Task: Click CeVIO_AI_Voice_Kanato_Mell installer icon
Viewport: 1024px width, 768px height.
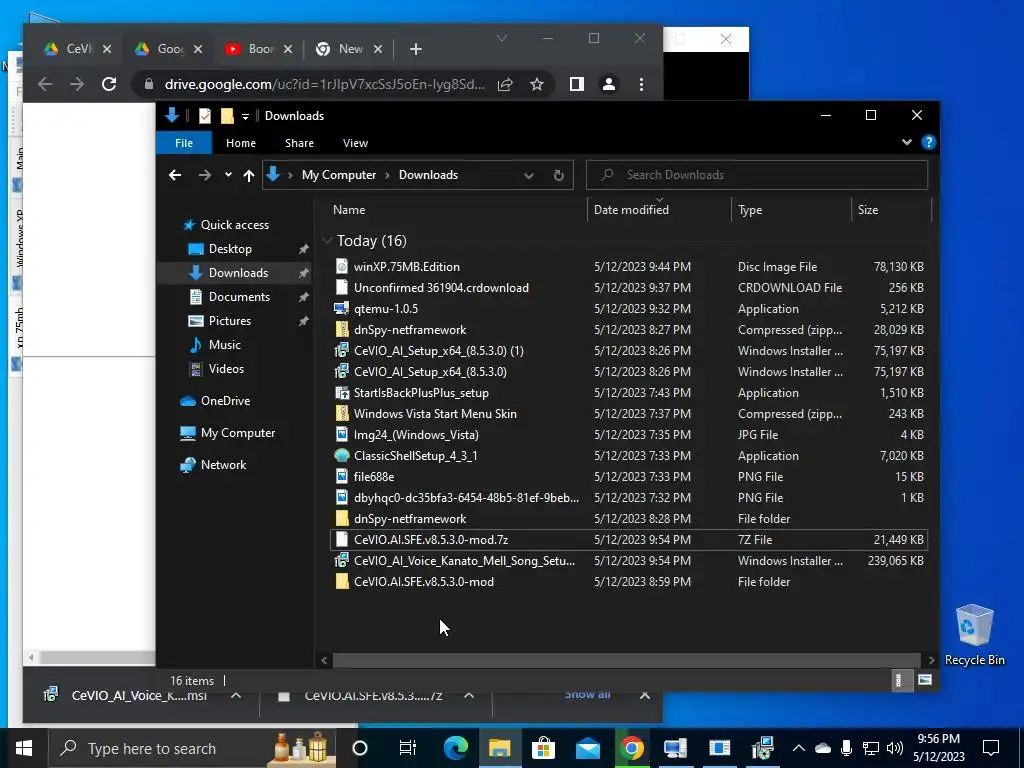Action: pyautogui.click(x=342, y=560)
